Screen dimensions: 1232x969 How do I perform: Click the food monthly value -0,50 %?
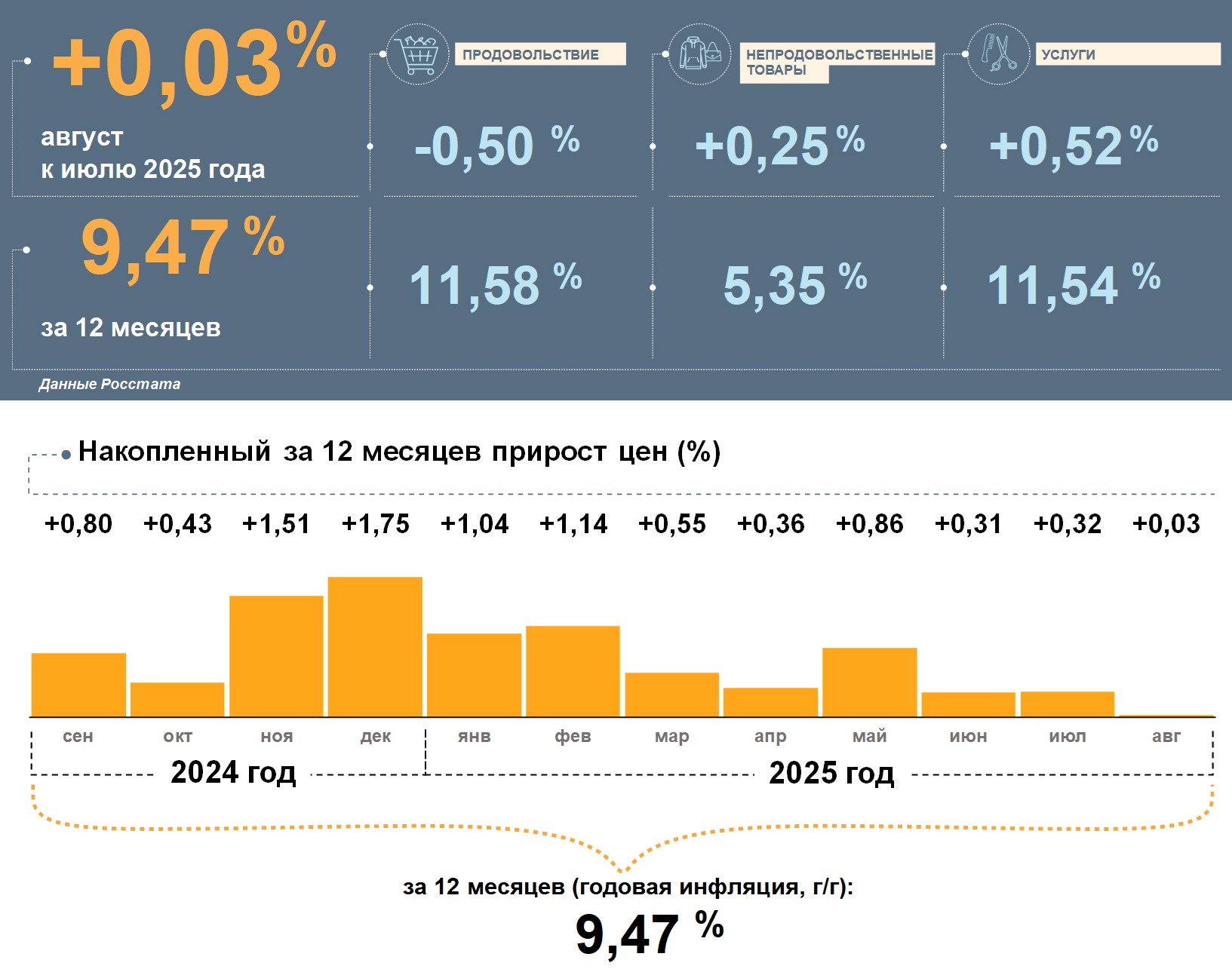(x=496, y=146)
